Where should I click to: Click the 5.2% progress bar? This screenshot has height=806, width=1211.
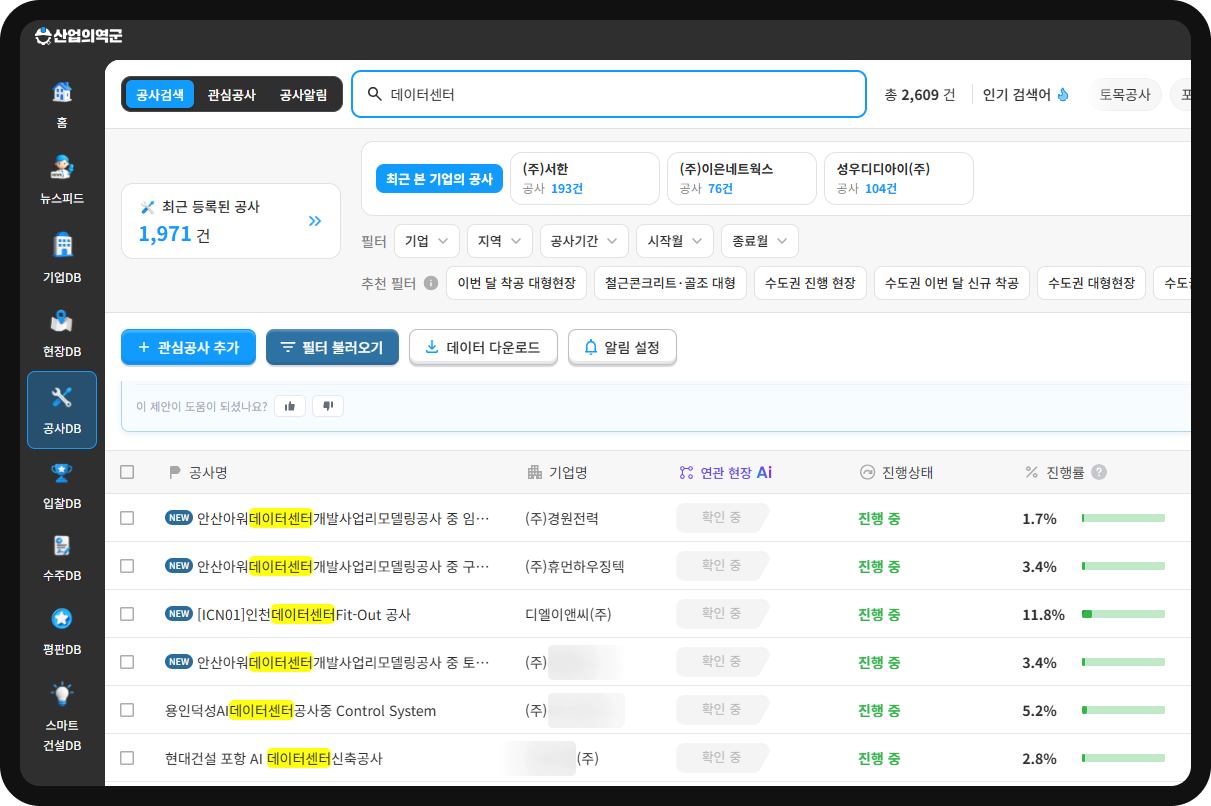click(1123, 710)
